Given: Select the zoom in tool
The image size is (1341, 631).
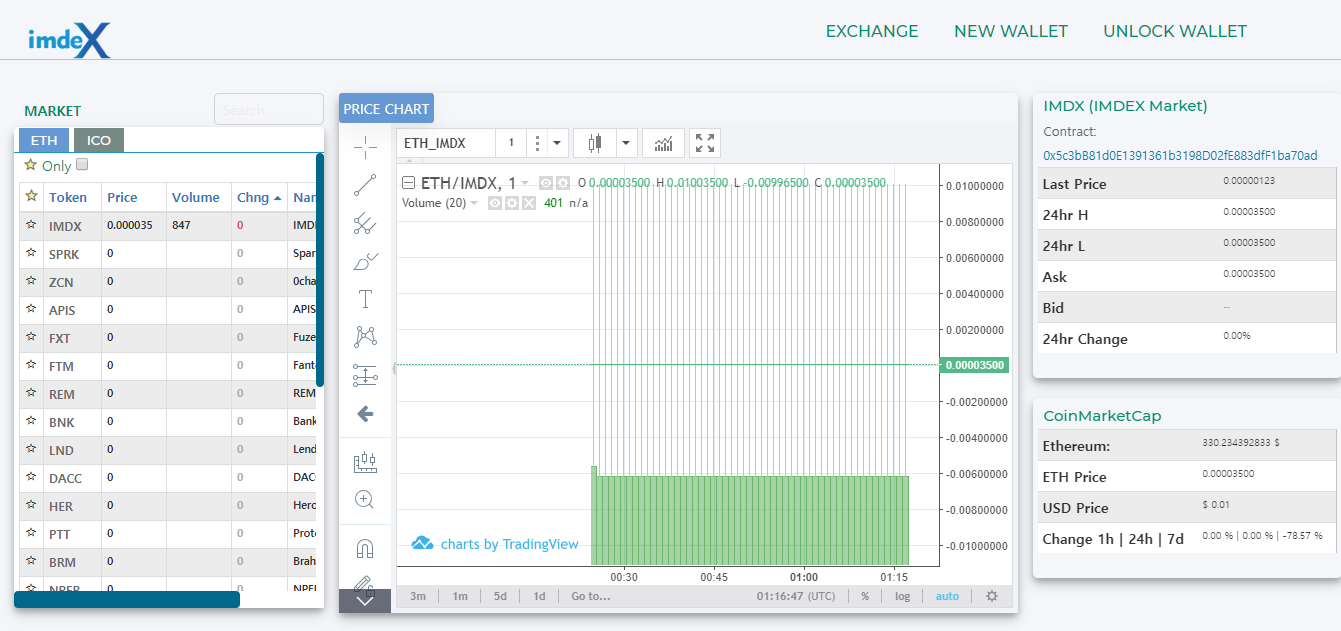Looking at the screenshot, I should click(x=365, y=499).
